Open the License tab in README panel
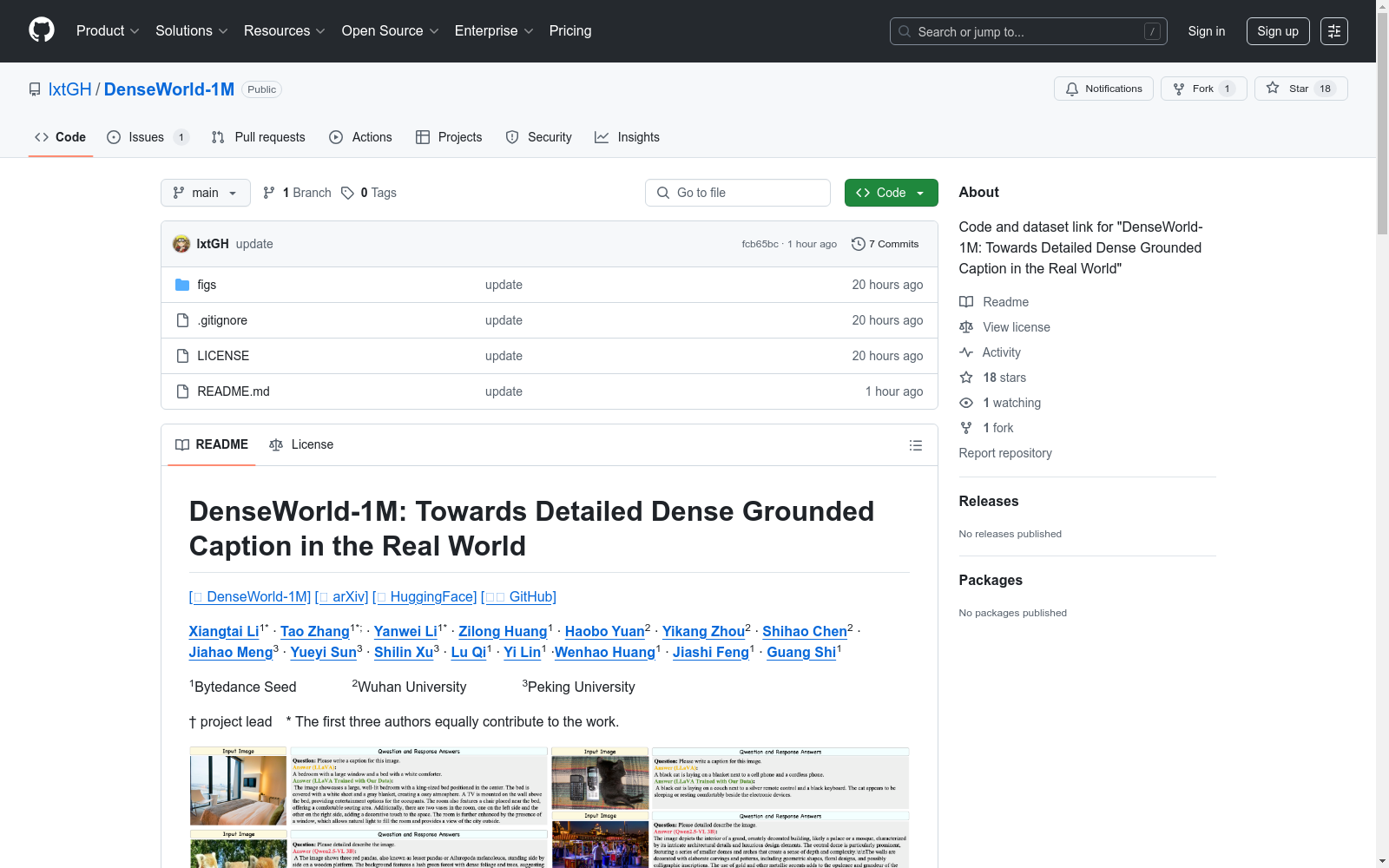1389x868 pixels. pyautogui.click(x=301, y=444)
